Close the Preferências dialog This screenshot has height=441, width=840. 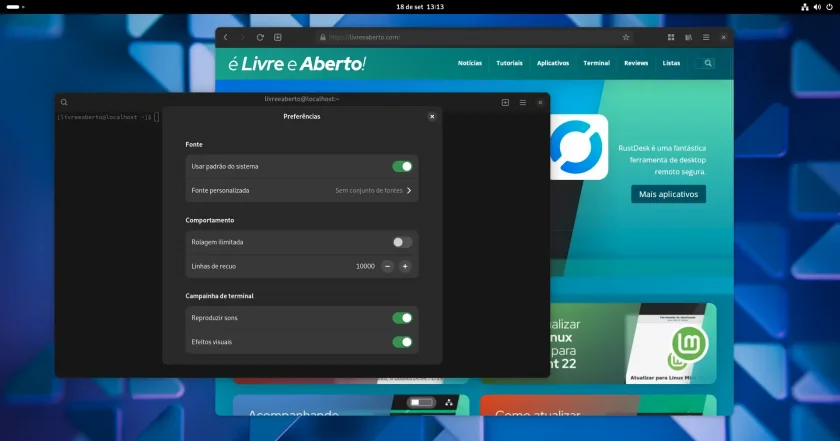432,117
